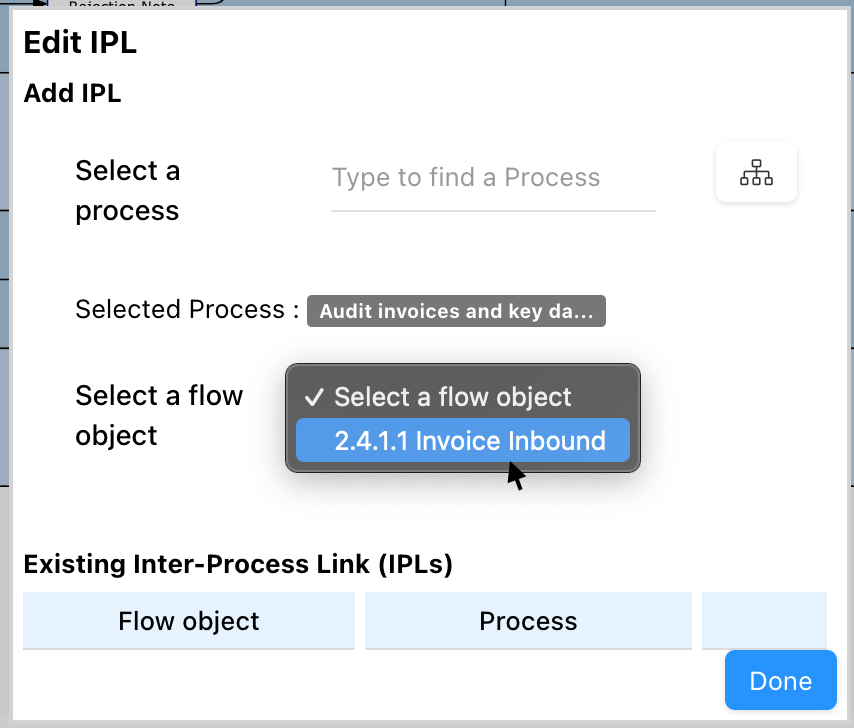
Task: Click the Existing Inter-Process Link heading
Action: [x=238, y=565]
